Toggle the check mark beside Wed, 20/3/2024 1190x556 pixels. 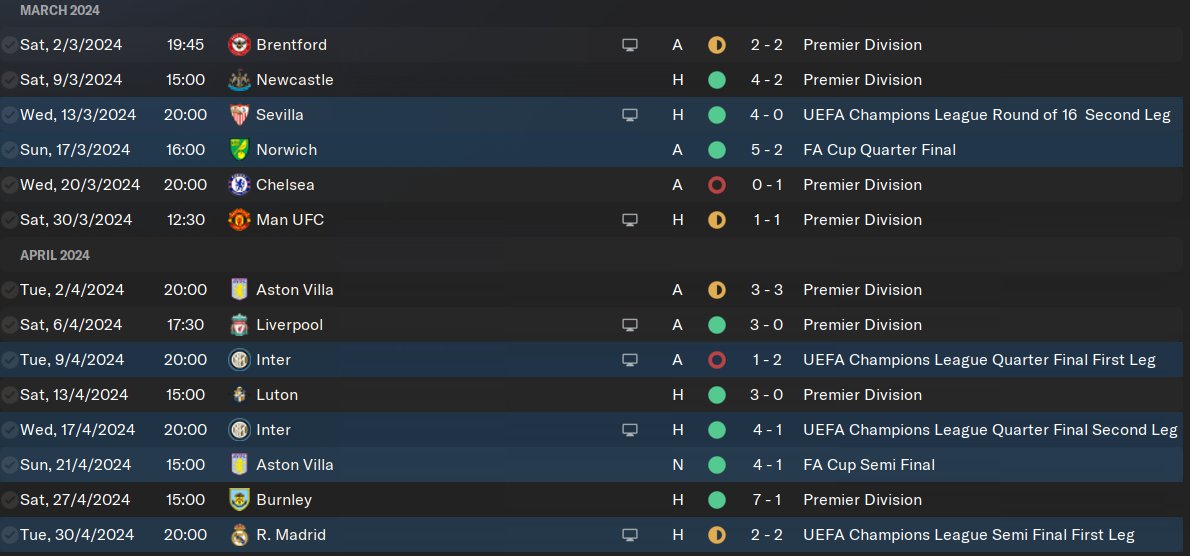9,185
